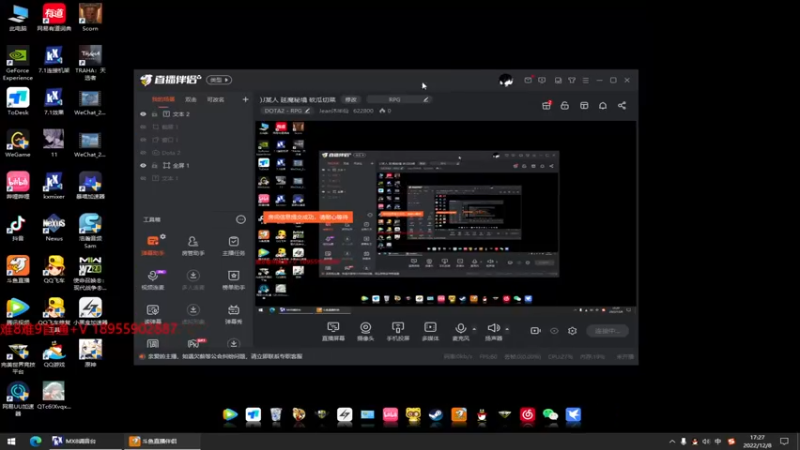800x450 pixels.
Task: Toggle lock on 文本 2 source
Action: 155,114
